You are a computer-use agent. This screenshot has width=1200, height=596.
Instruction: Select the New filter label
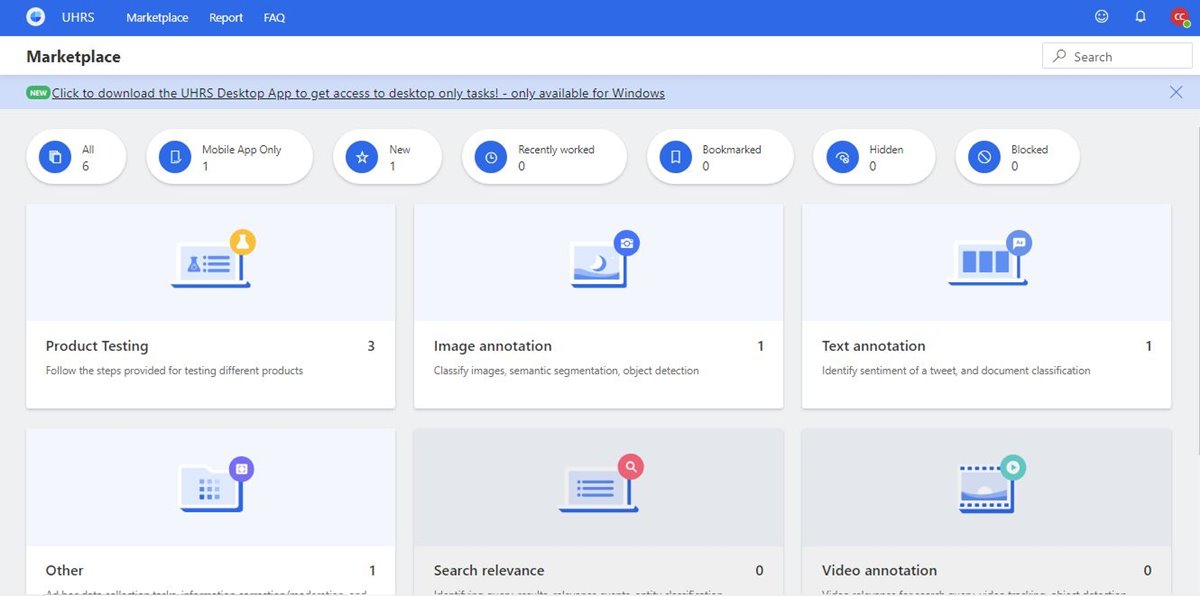click(x=399, y=150)
